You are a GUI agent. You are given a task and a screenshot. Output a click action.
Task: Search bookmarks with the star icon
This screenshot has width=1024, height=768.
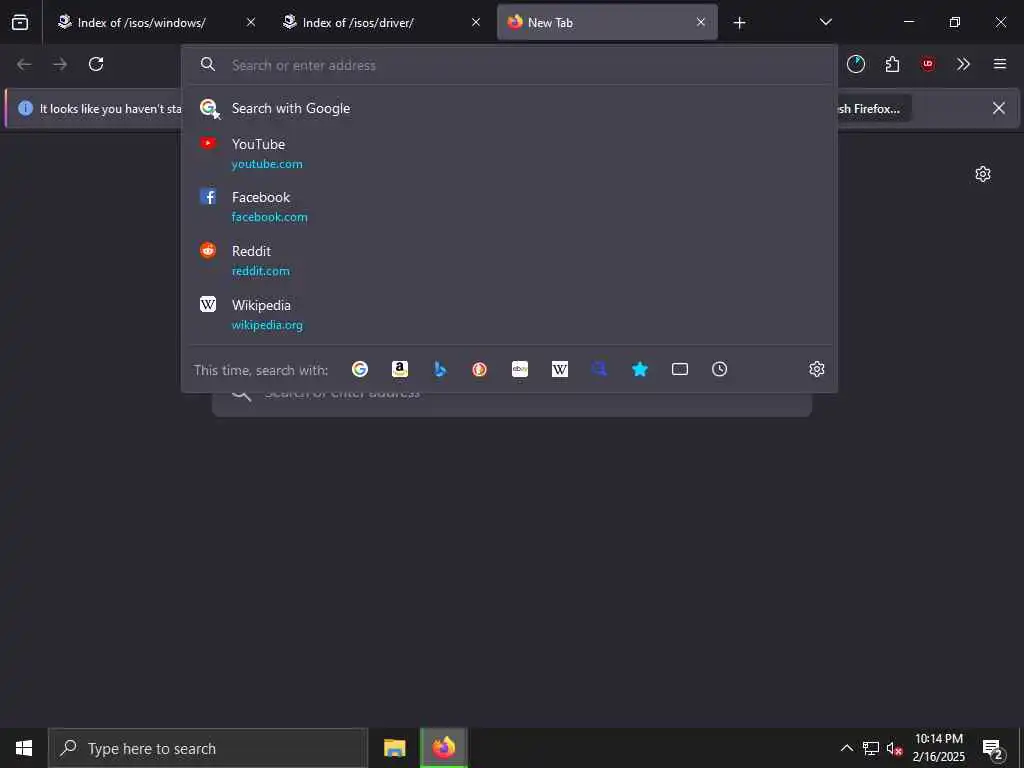point(639,369)
